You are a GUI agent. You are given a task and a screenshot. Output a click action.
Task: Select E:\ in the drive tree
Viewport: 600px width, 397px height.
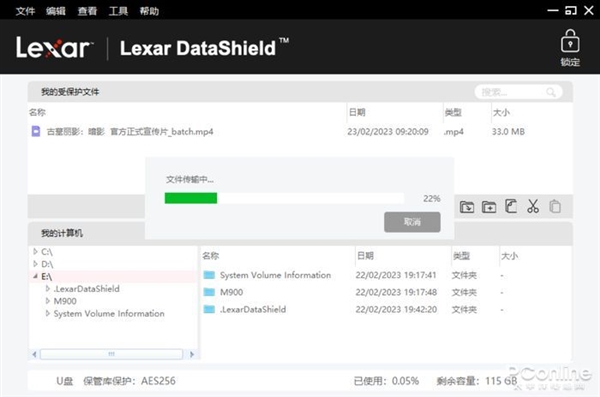coord(47,276)
